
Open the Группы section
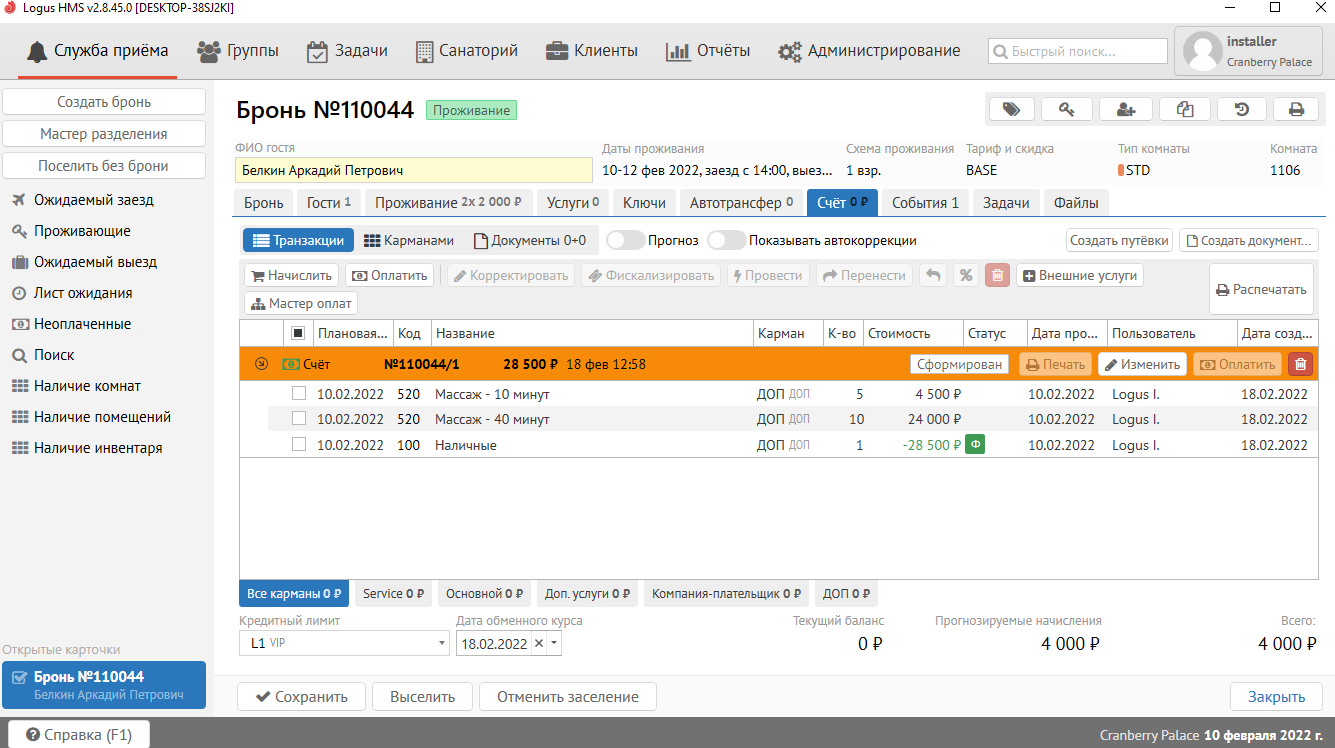point(238,51)
